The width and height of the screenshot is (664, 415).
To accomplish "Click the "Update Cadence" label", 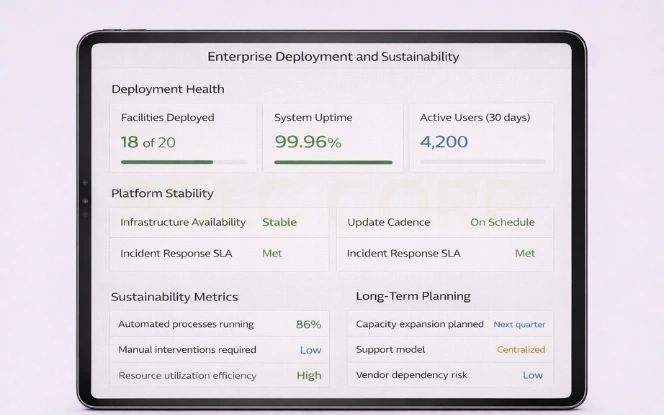I will click(388, 222).
